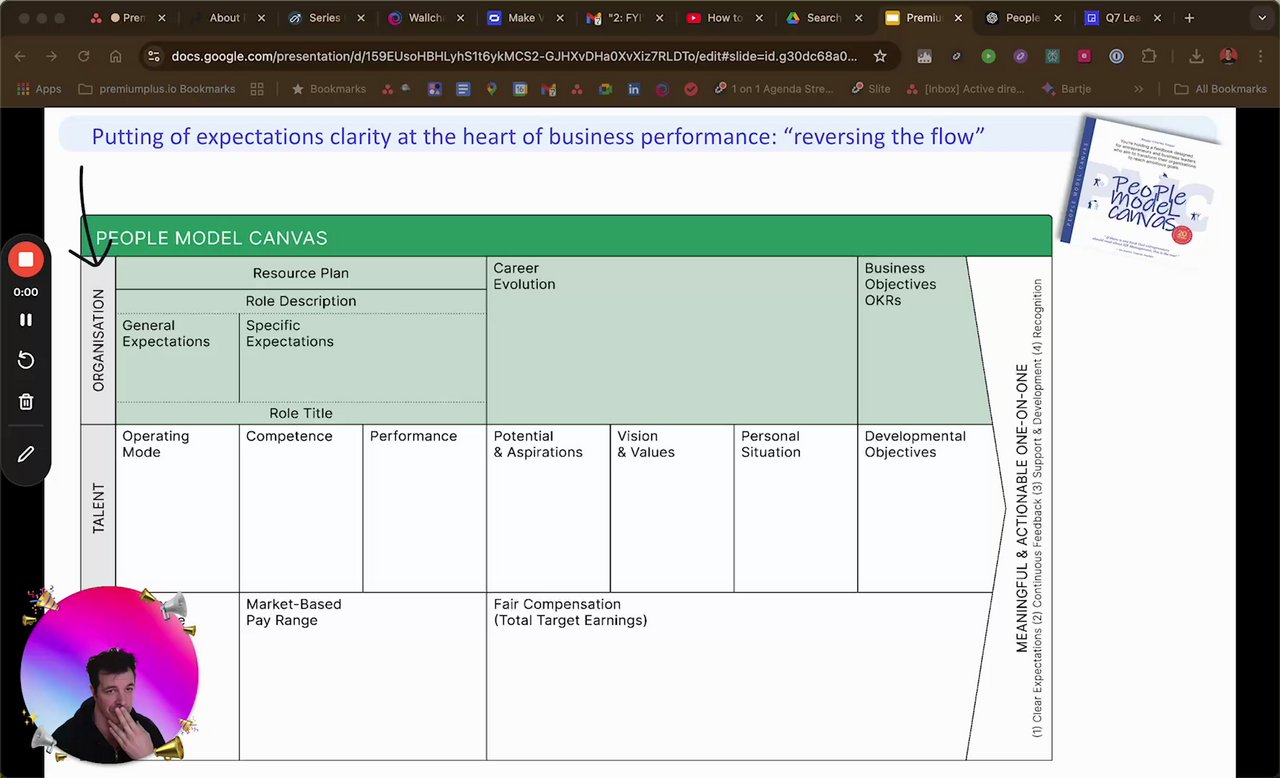The width and height of the screenshot is (1280, 778).
Task: Delete the recording with the trash icon
Action: click(26, 402)
